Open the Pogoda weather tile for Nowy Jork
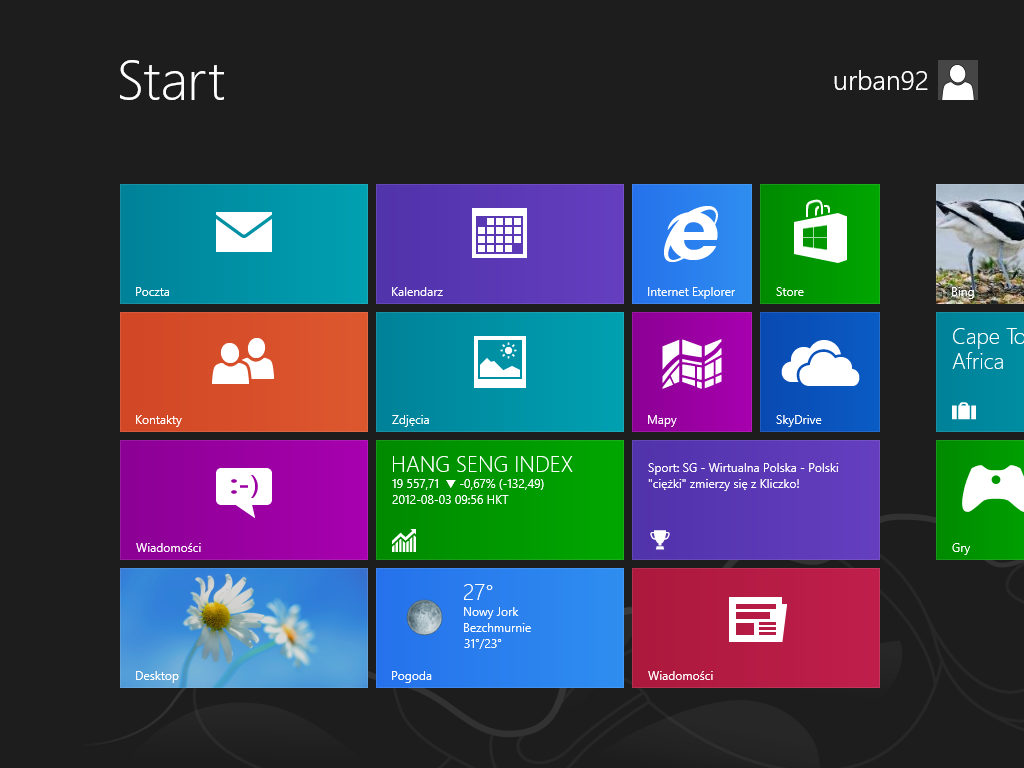This screenshot has width=1024, height=768. click(499, 627)
